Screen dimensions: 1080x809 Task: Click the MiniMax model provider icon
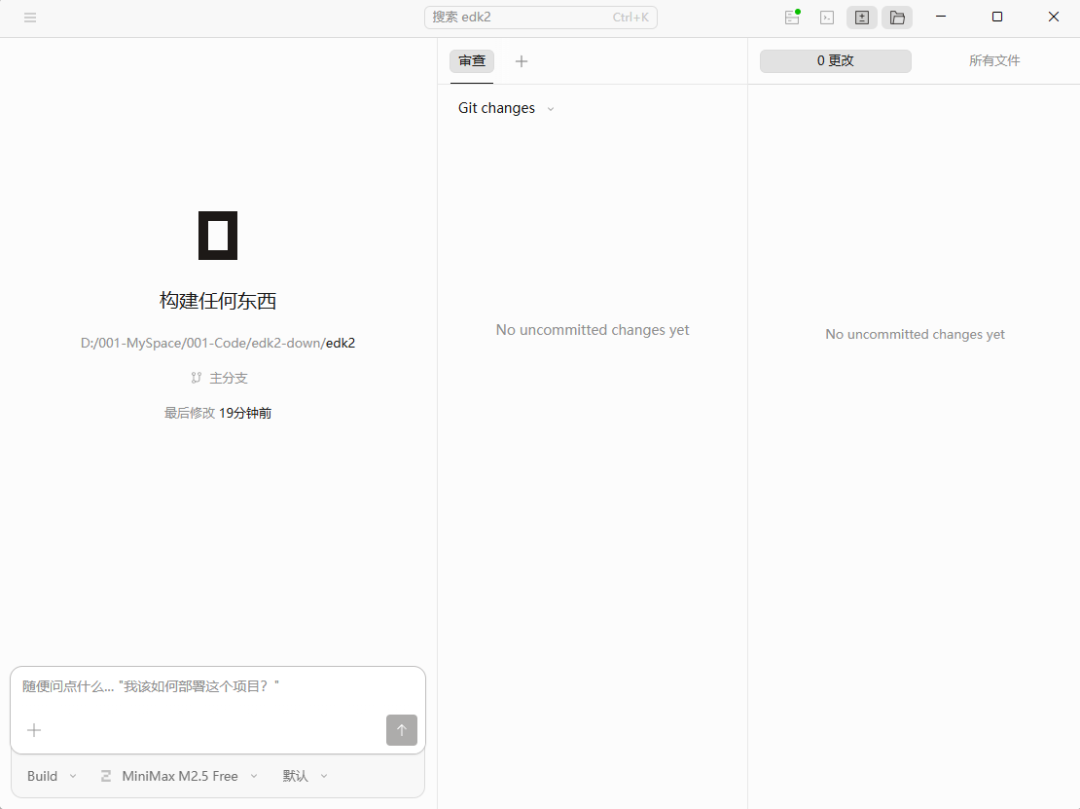[x=106, y=776]
